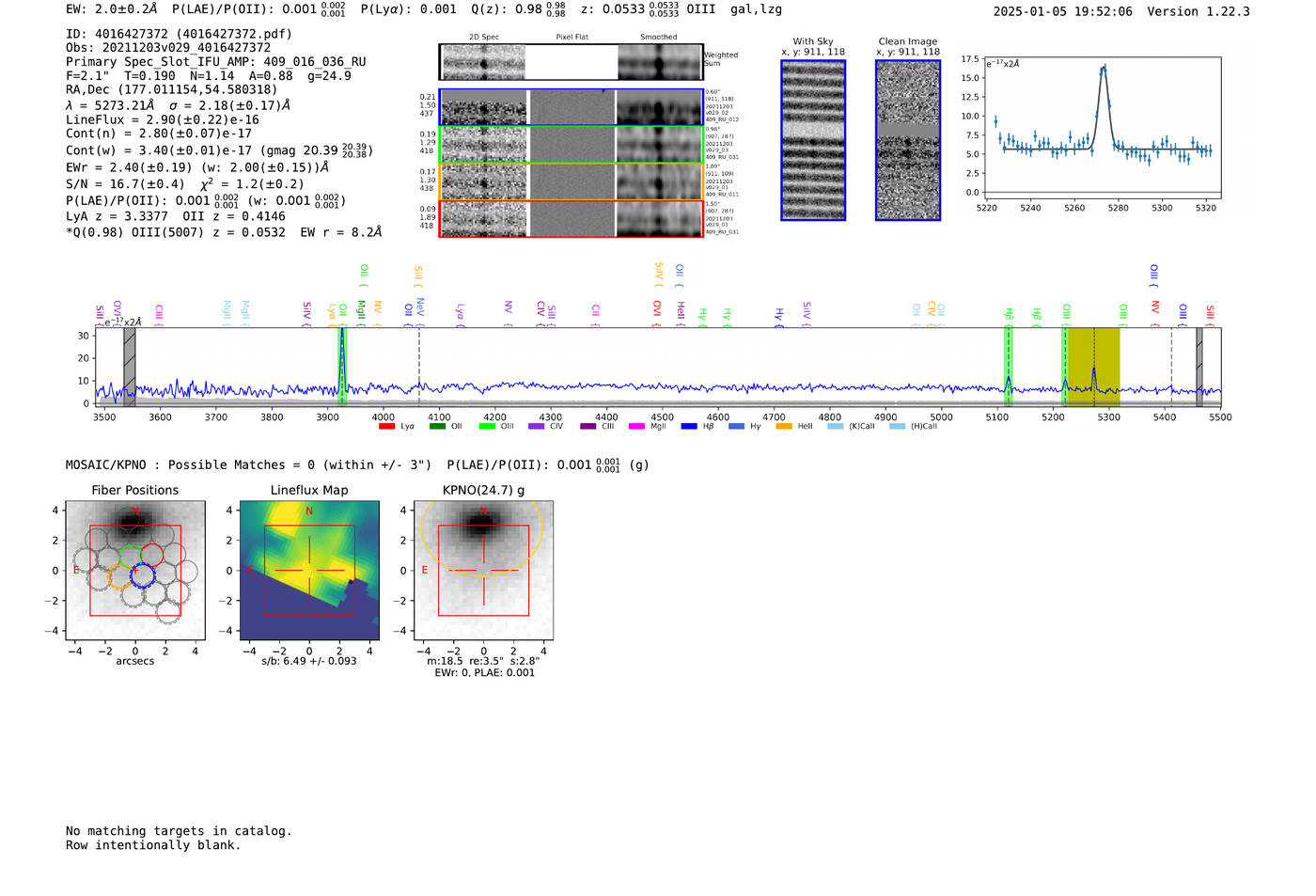
Task: Click the Hβ blue legend swatch
Action: click(689, 426)
